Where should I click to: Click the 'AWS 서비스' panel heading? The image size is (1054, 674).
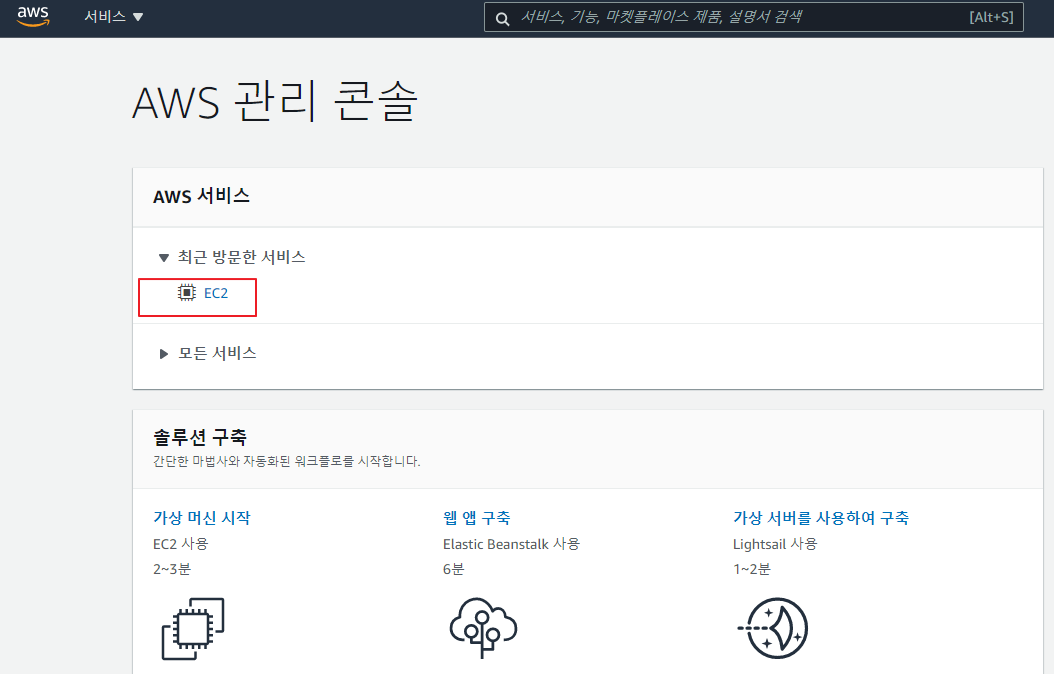click(x=202, y=196)
